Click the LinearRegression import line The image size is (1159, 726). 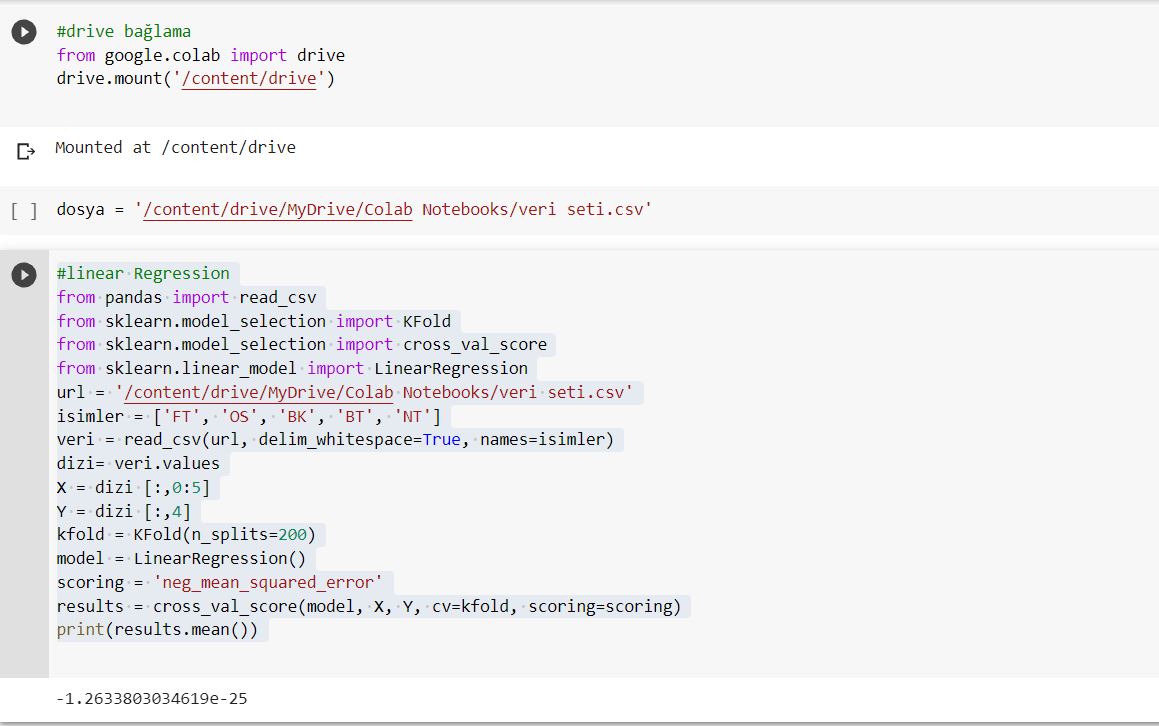pyautogui.click(x=292, y=368)
